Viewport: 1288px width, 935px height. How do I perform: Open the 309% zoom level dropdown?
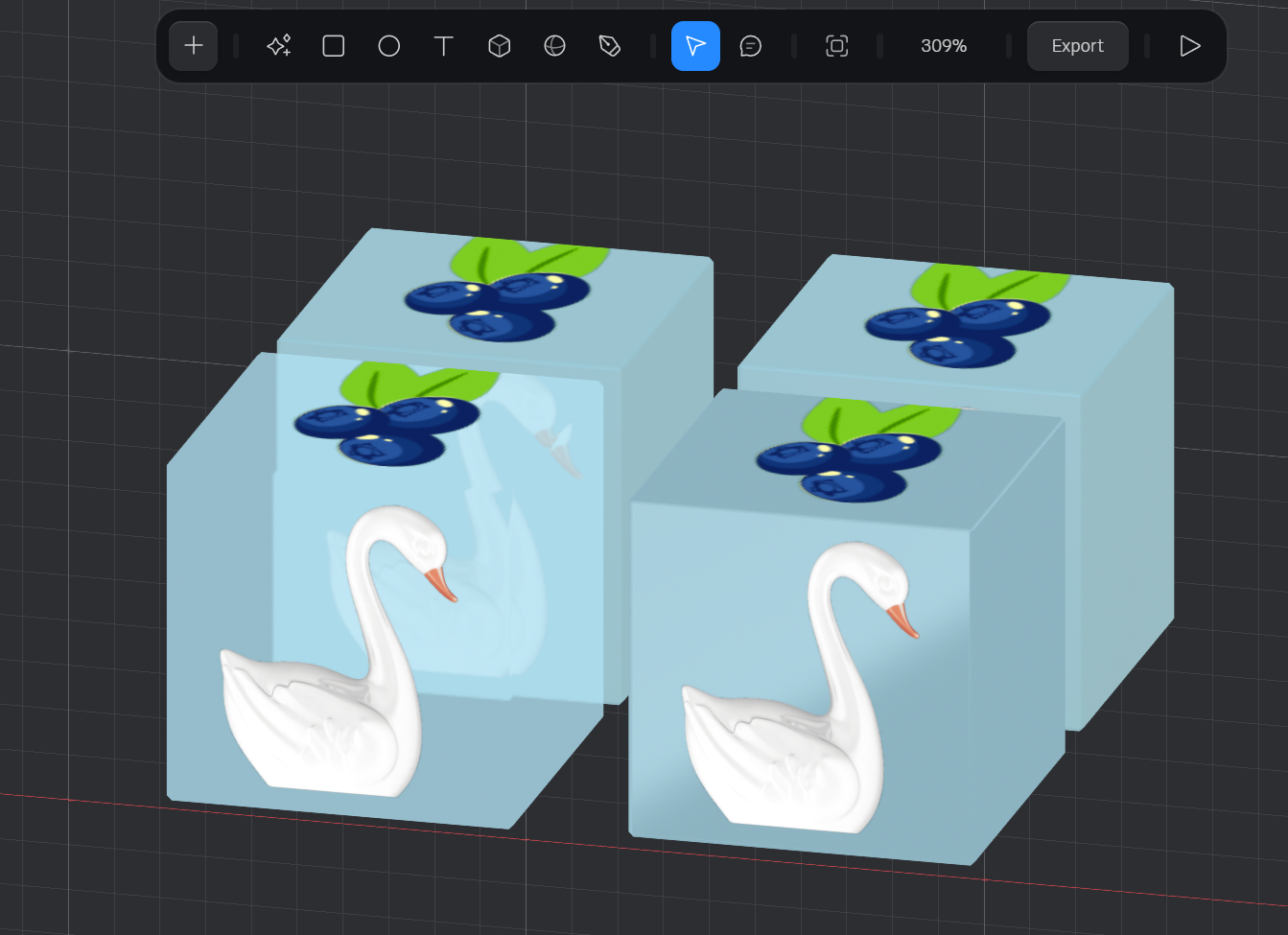point(944,46)
